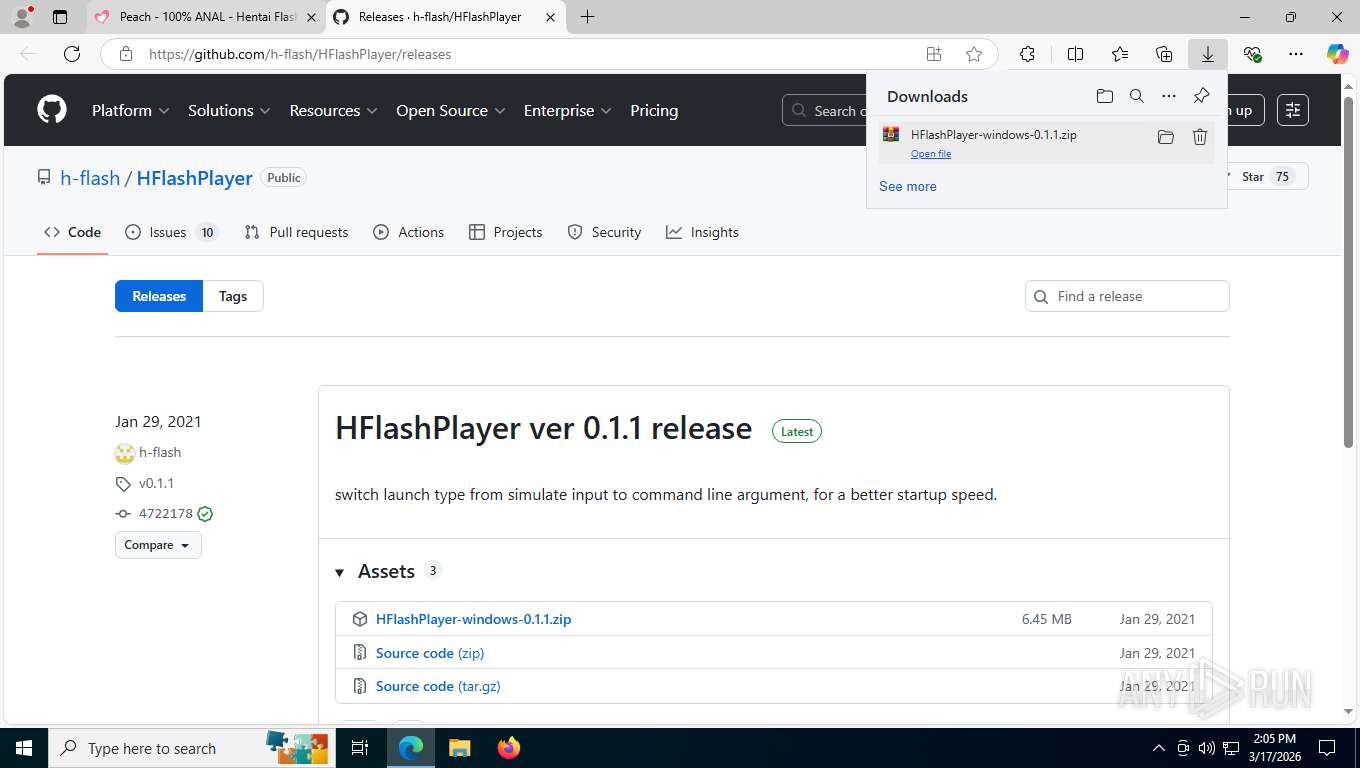
Task: Click the Windows taskbar search box
Action: 190,748
